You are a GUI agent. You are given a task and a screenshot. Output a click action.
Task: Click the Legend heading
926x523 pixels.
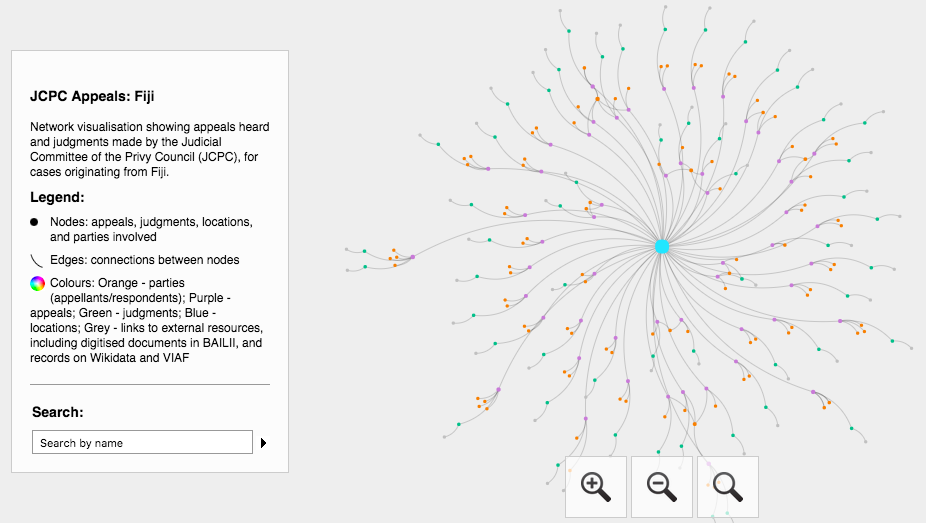point(57,197)
